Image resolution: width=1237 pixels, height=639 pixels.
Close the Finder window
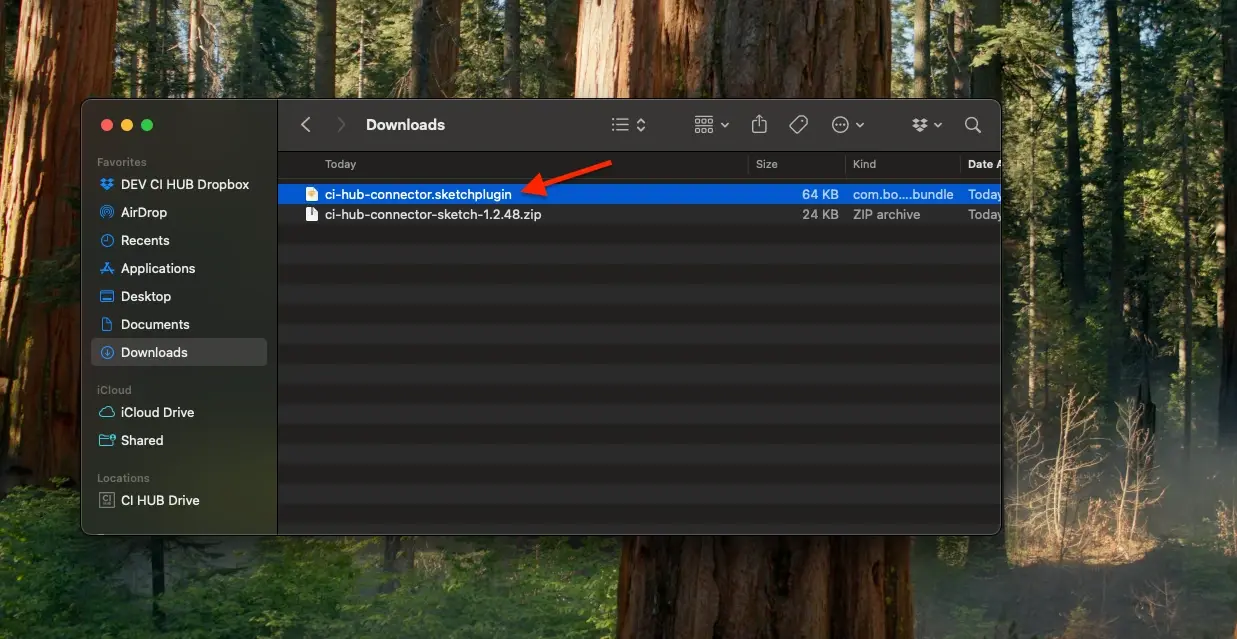point(107,125)
